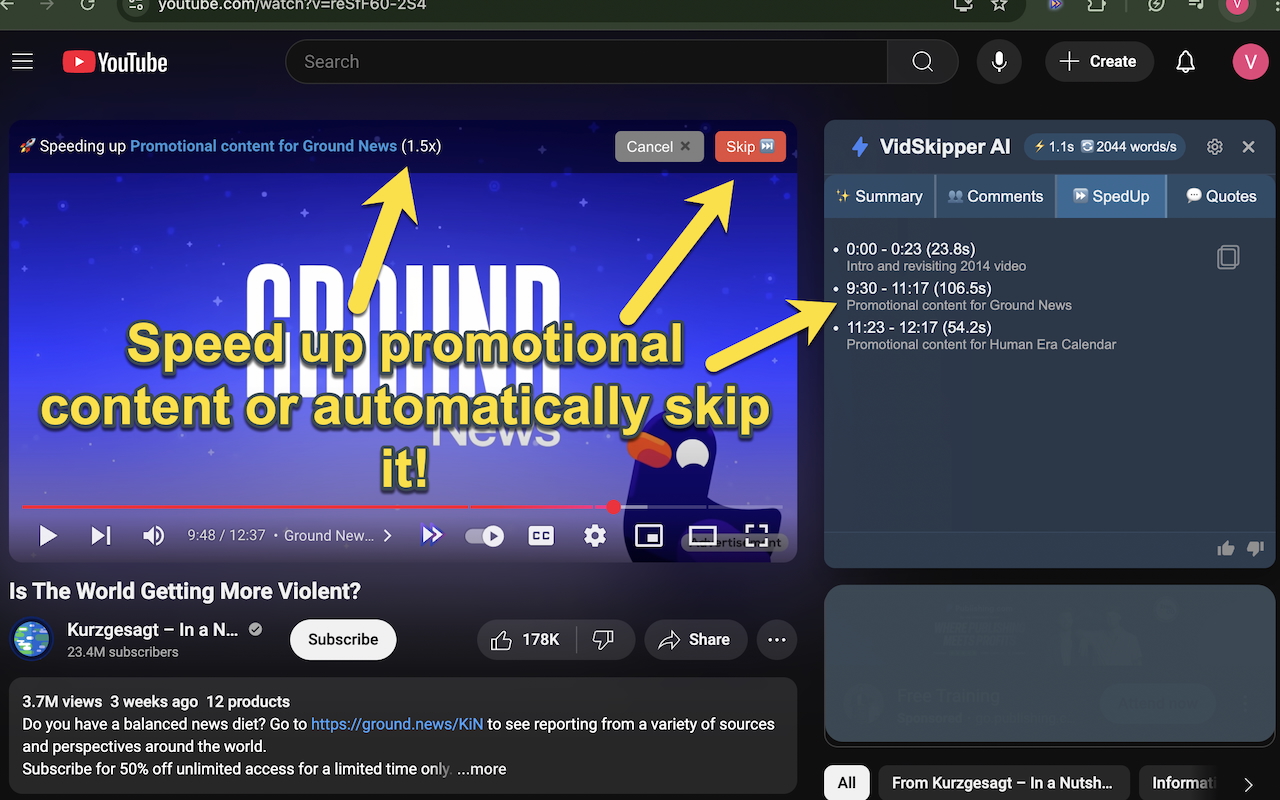Expand the Ground News chapter dropdown
The width and height of the screenshot is (1280, 800).
click(x=387, y=535)
